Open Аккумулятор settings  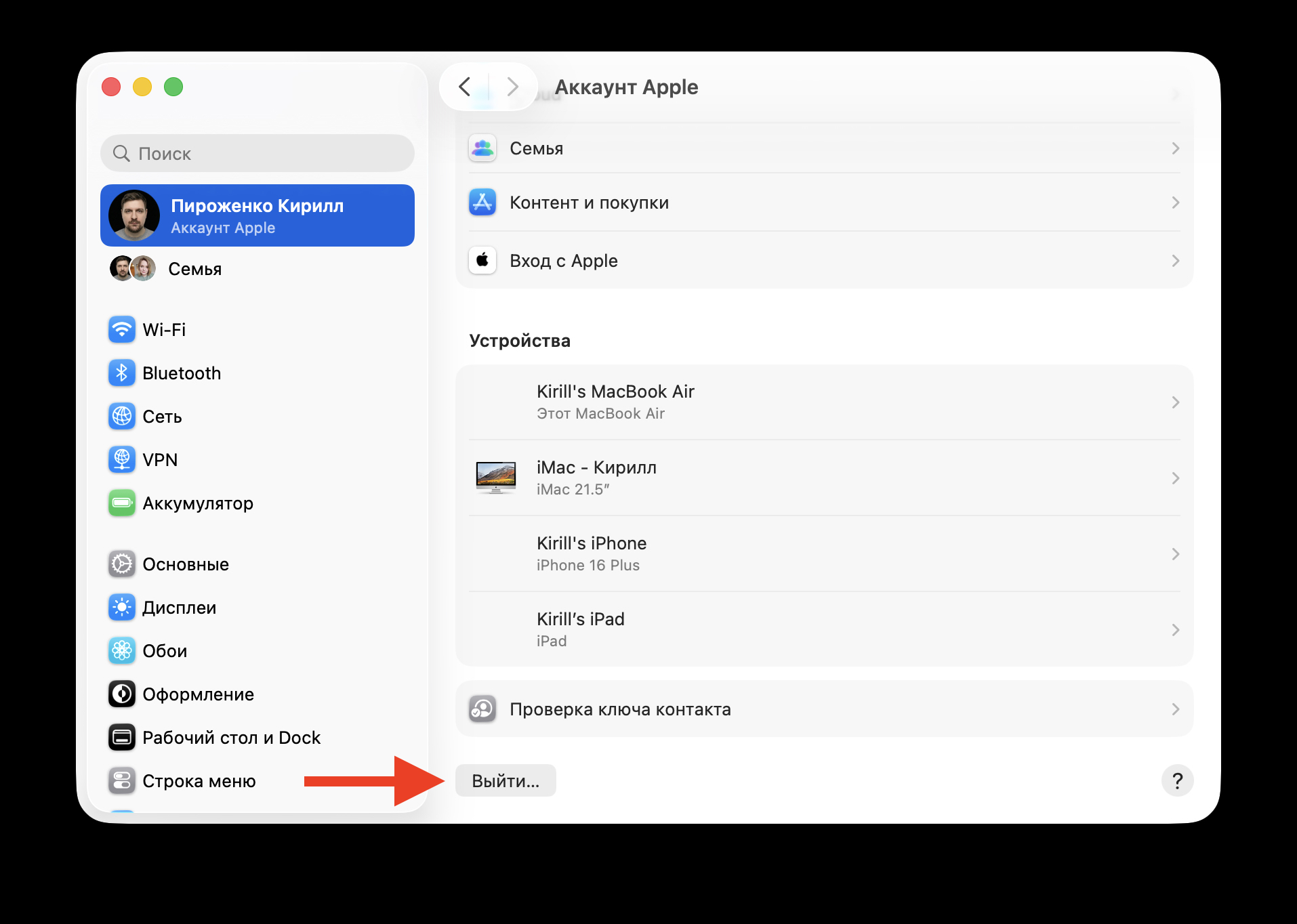tap(197, 503)
